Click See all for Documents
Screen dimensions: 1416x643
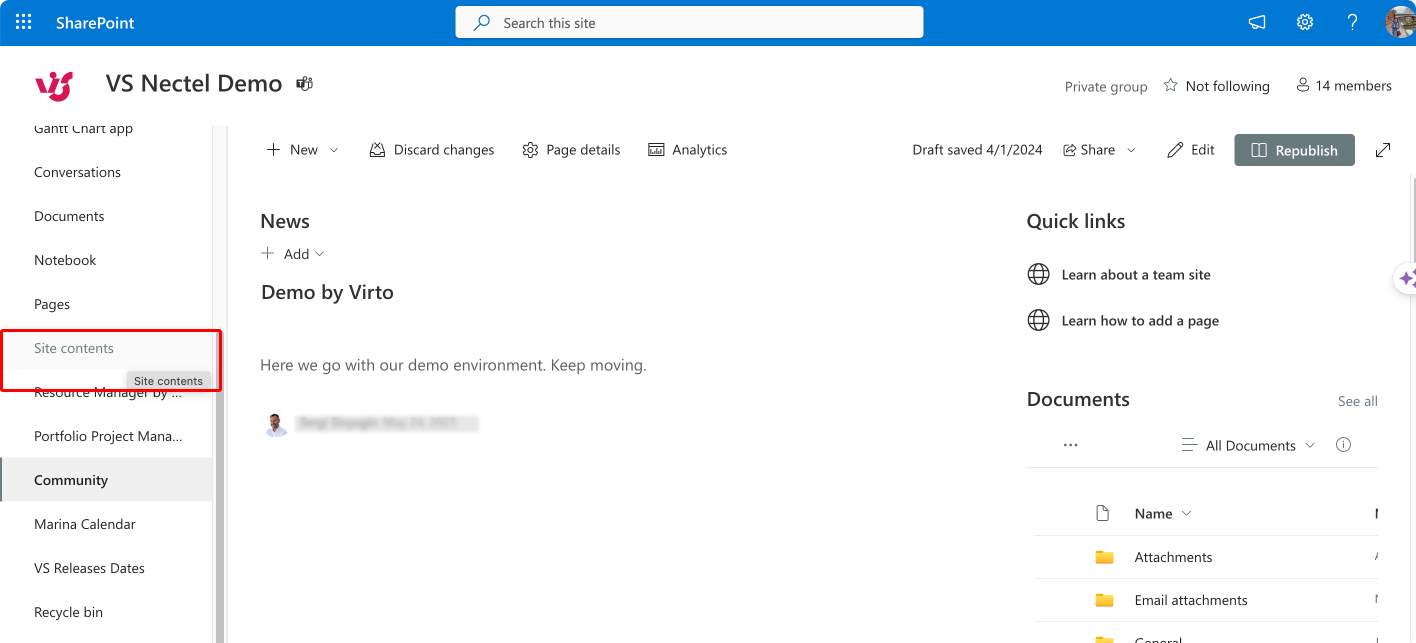[x=1358, y=401]
